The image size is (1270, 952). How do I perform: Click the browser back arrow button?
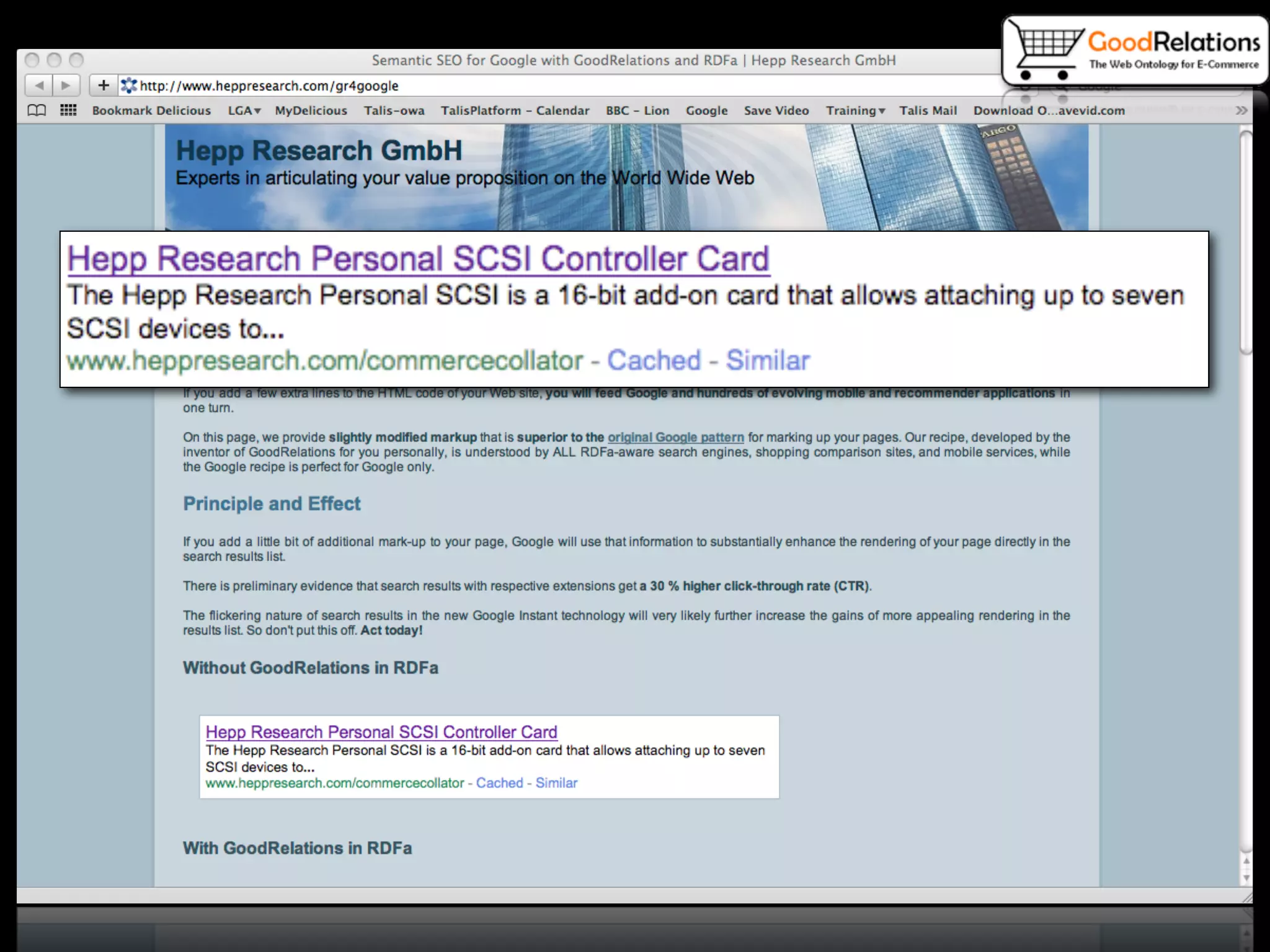tap(39, 85)
